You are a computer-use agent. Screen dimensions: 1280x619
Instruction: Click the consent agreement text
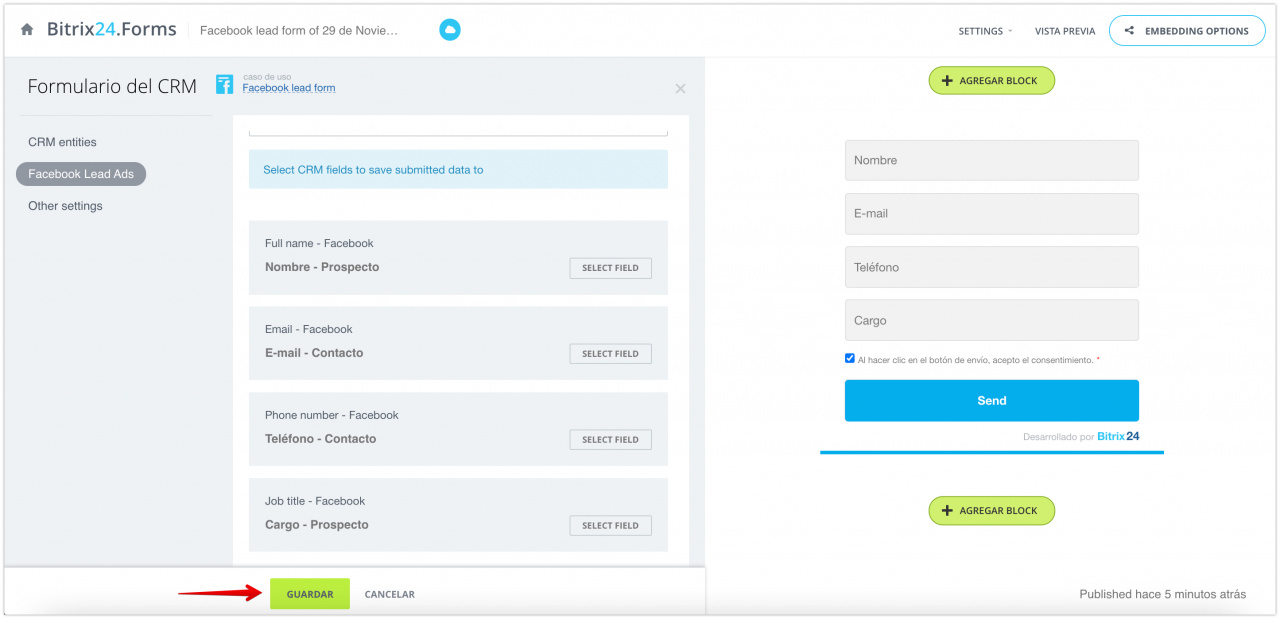[x=975, y=360]
